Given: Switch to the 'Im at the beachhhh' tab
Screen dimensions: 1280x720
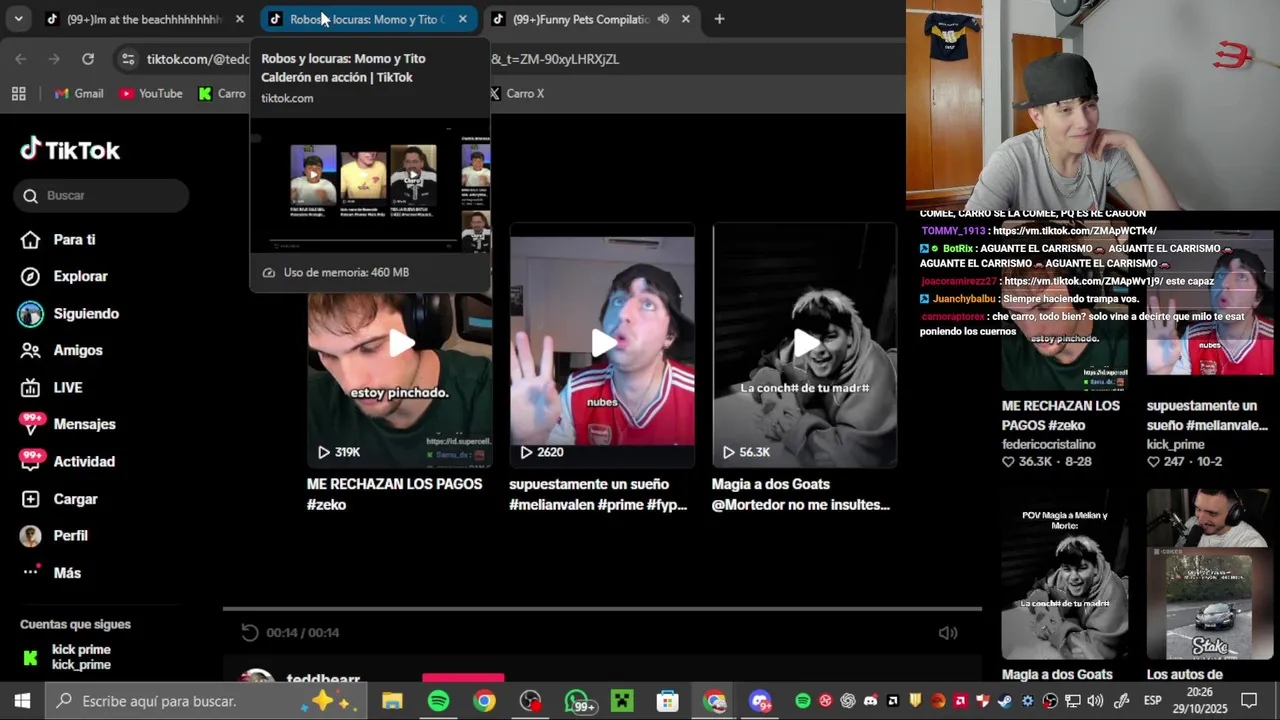Looking at the screenshot, I should pos(142,19).
